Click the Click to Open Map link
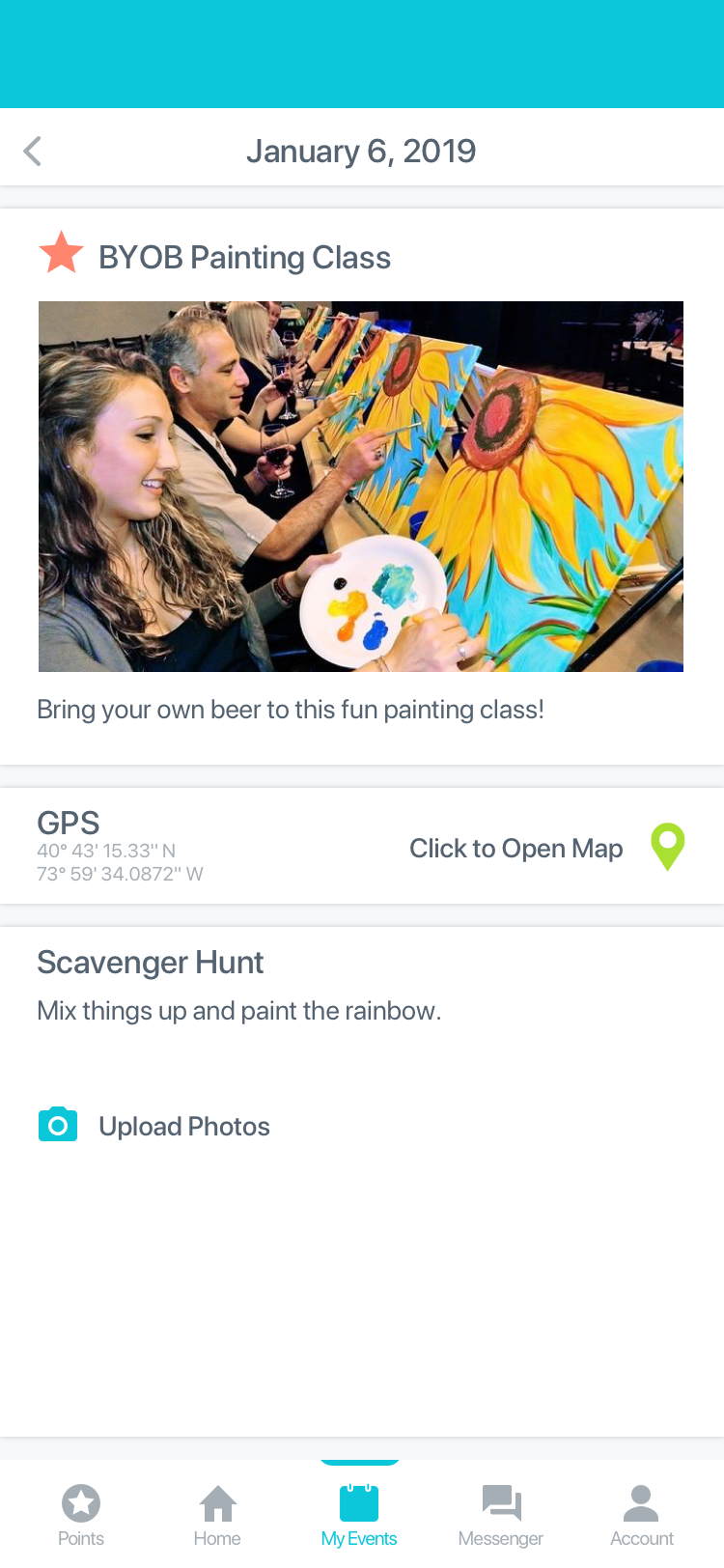The width and height of the screenshot is (724, 1568). point(516,849)
